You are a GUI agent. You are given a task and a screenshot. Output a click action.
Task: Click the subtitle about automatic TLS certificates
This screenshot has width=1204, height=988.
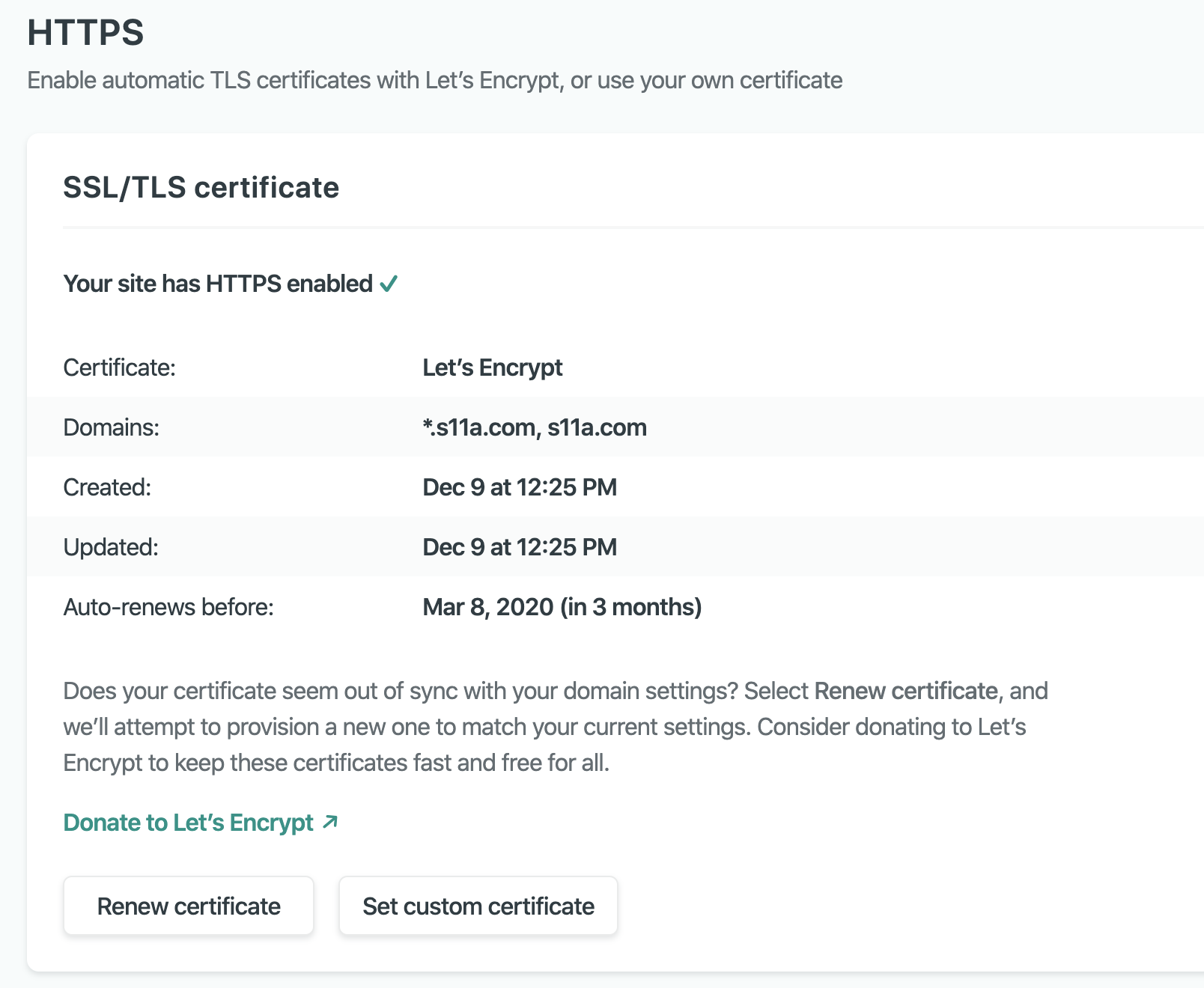click(434, 80)
